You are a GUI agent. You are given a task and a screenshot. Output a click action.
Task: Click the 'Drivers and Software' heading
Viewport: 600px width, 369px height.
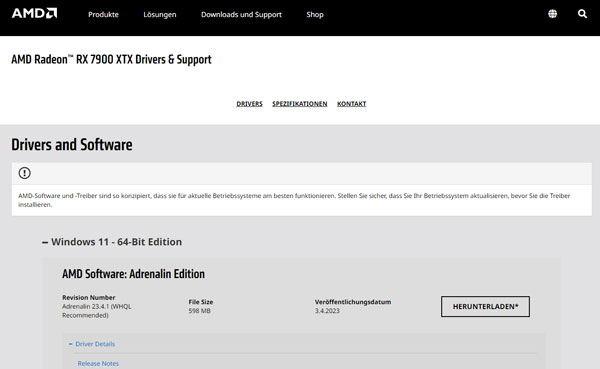coord(72,145)
